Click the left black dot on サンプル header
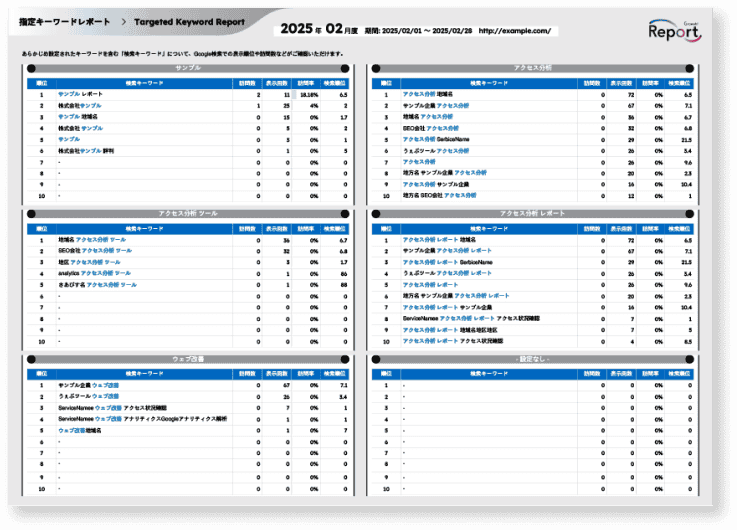The height and width of the screenshot is (530, 737). pyautogui.click(x=27, y=68)
